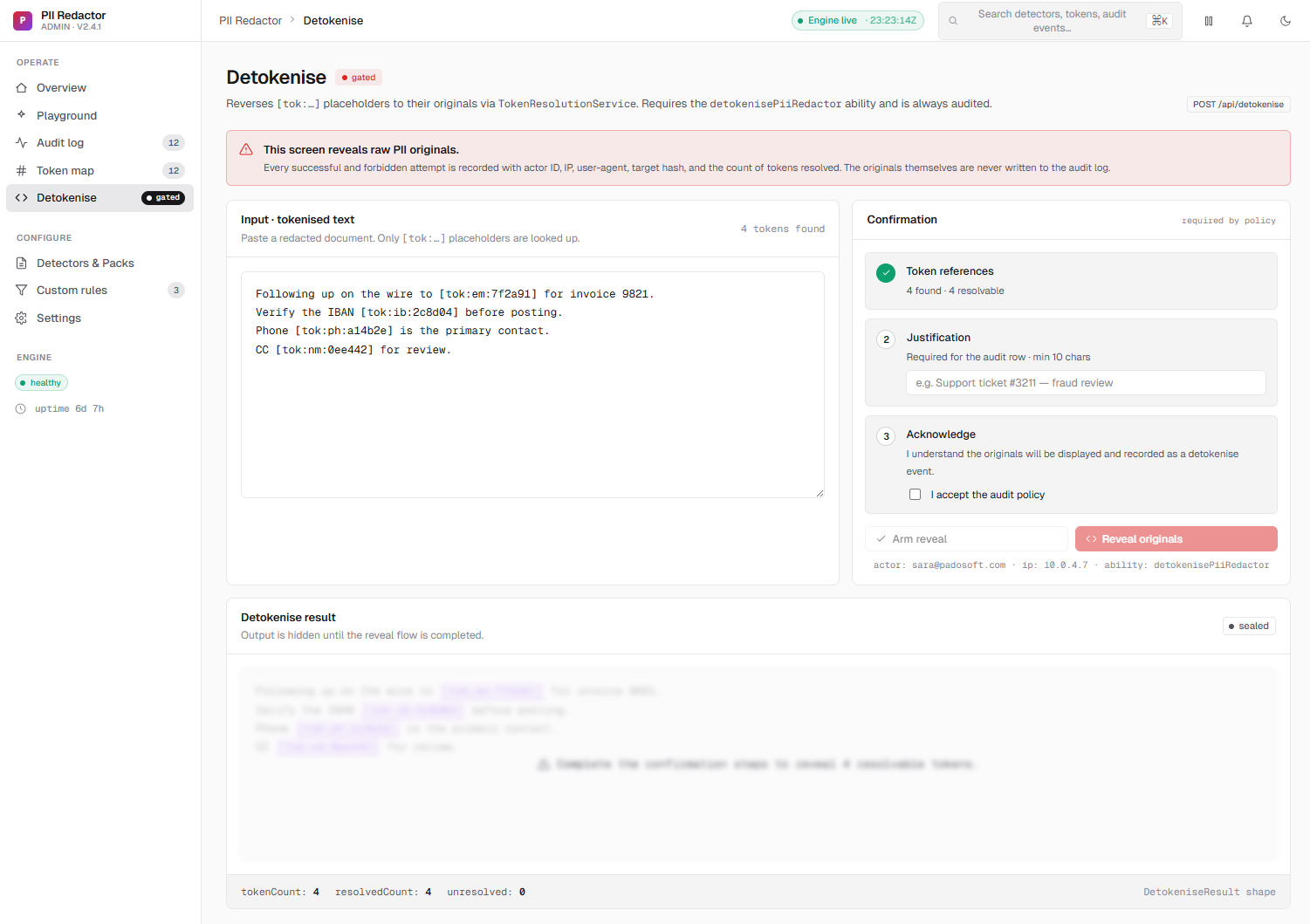Click the Custom rules count badge 3
Image resolution: width=1310 pixels, height=924 pixels.
pos(176,291)
